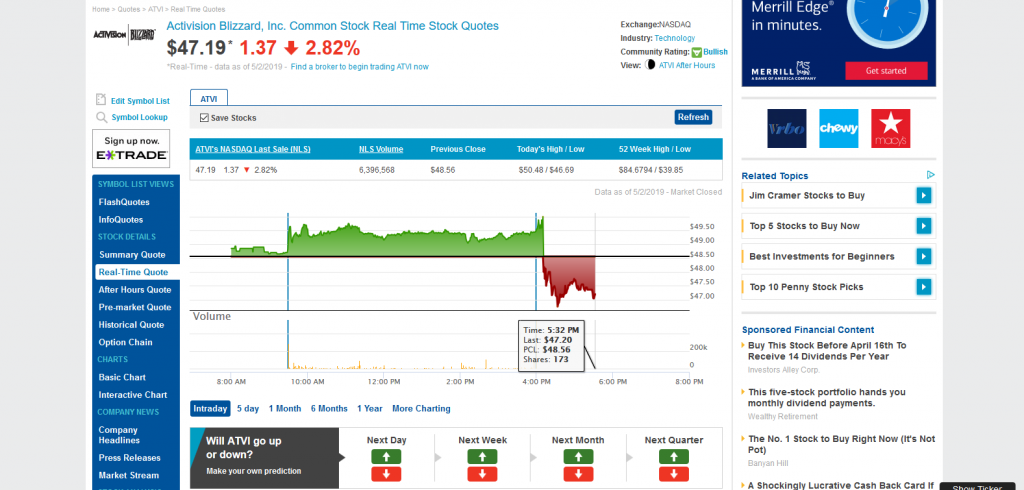Viewport: 1024px width, 490px height.
Task: Click Find a broker to begin trading link
Action: click(360, 67)
